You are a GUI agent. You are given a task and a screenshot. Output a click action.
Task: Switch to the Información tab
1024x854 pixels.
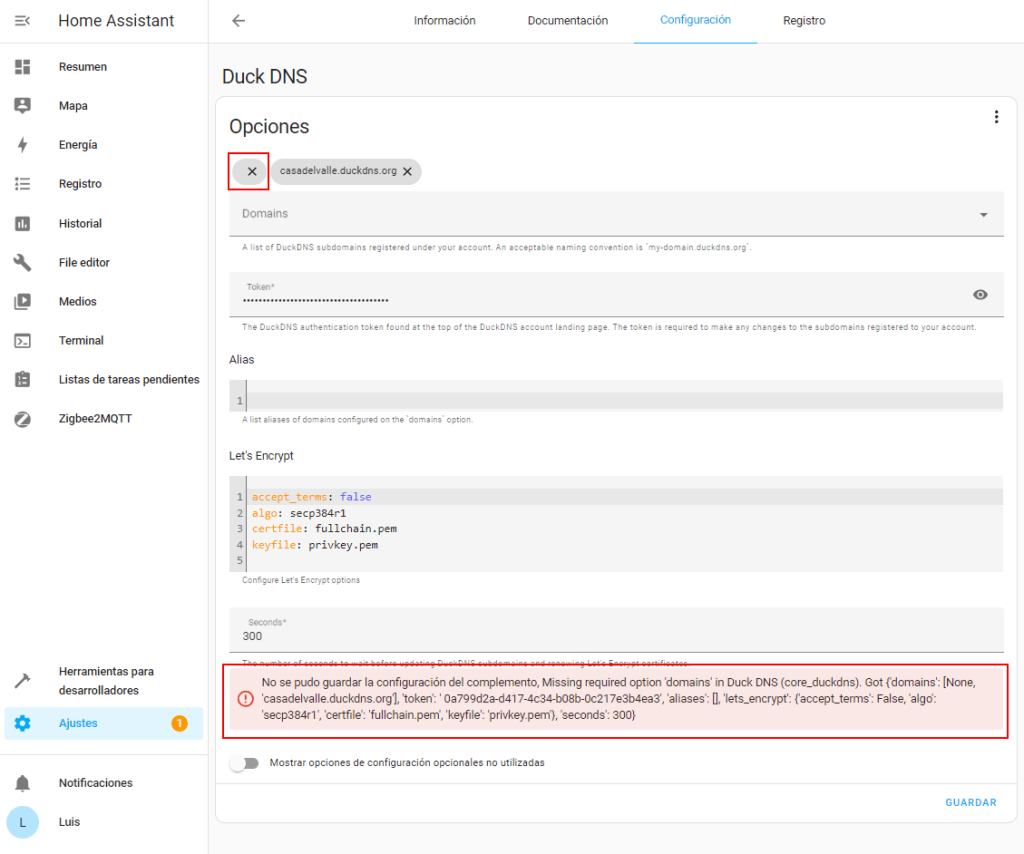444,21
